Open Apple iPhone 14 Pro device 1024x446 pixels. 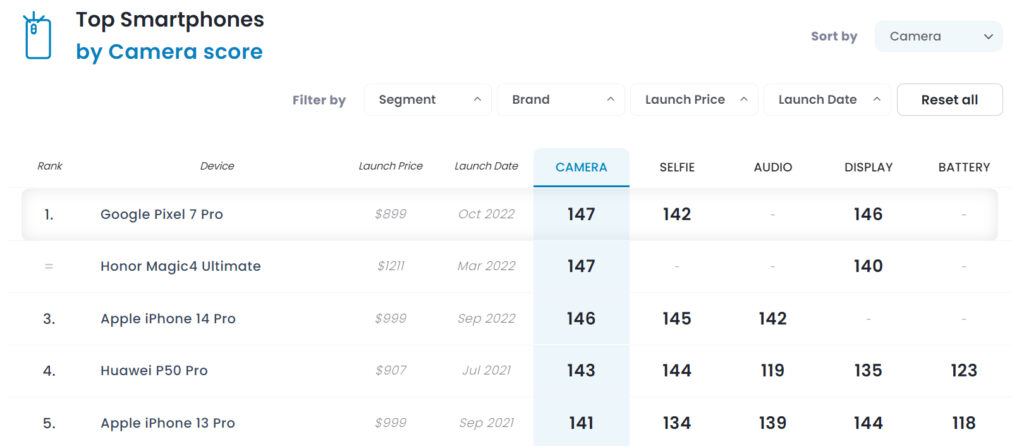click(x=168, y=319)
